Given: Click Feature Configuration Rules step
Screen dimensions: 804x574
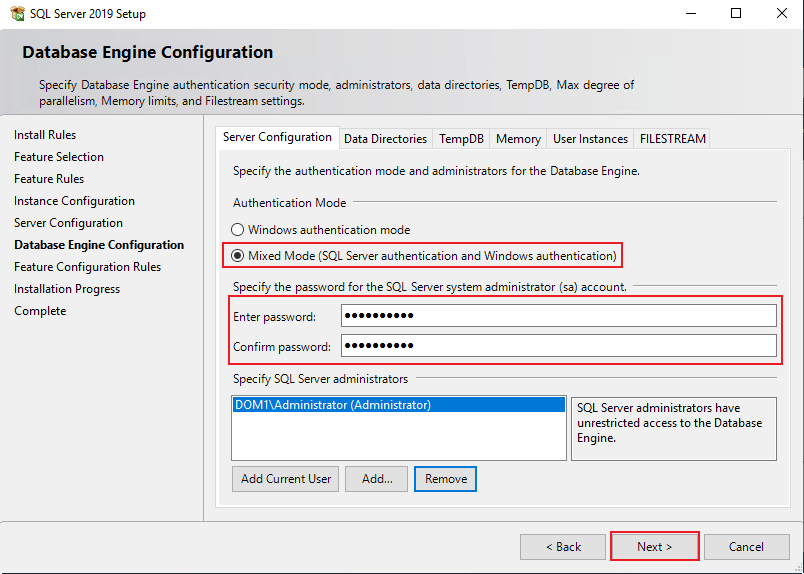Looking at the screenshot, I should [x=88, y=267].
